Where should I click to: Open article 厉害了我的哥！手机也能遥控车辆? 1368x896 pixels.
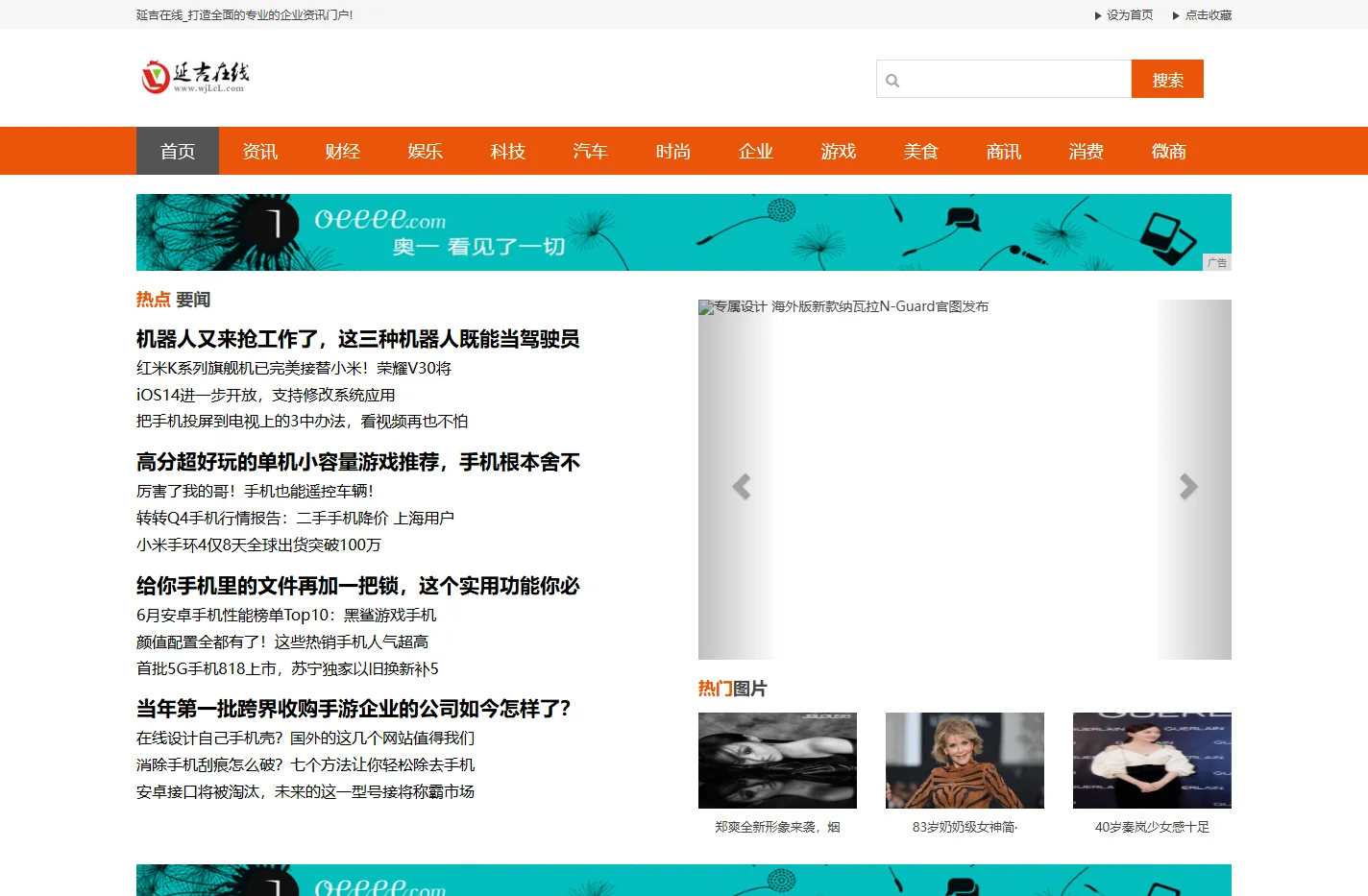256,491
